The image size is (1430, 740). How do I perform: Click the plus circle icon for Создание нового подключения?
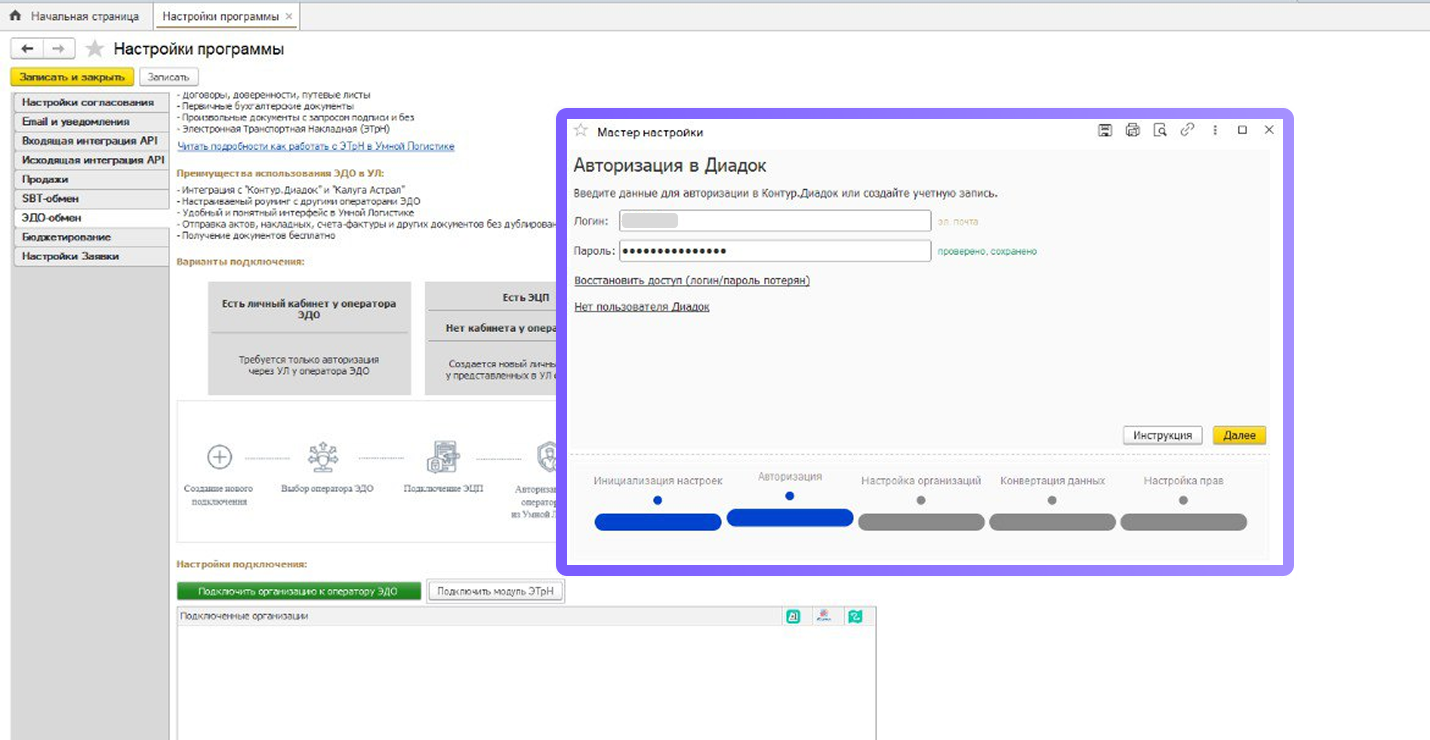[x=219, y=457]
